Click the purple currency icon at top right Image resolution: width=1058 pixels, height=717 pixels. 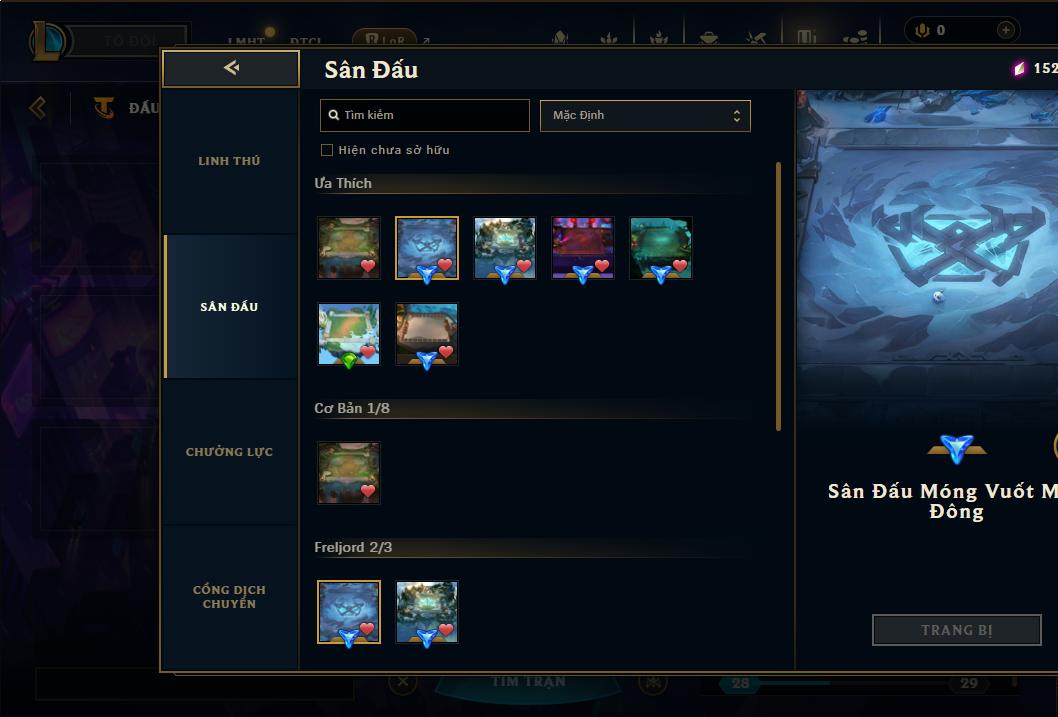click(1020, 68)
